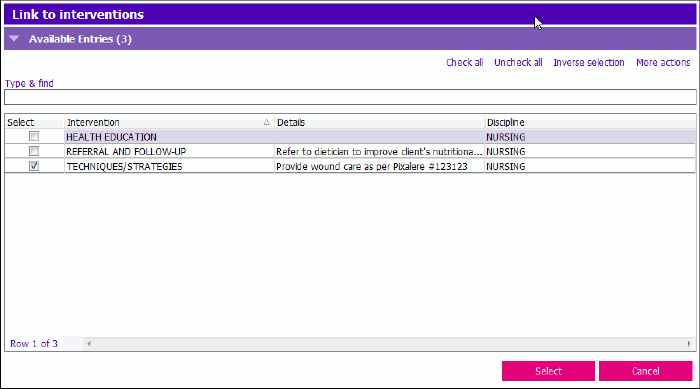Select the HEALTH EDUCATION row text

point(111,137)
